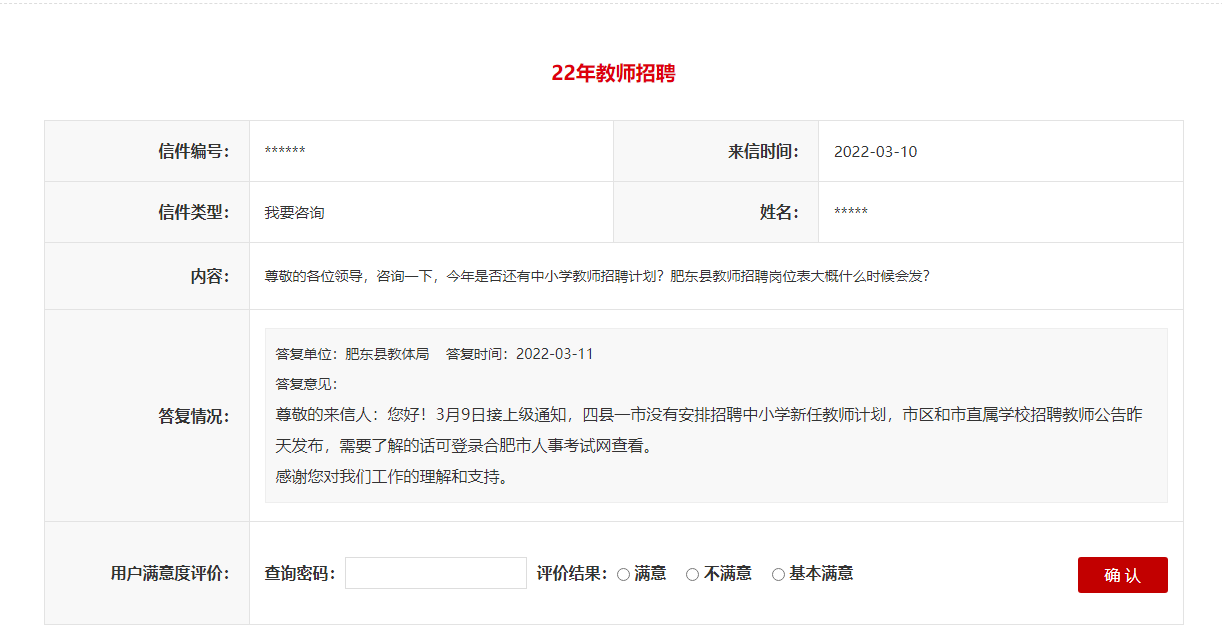Select the 满意 radio button

624,574
